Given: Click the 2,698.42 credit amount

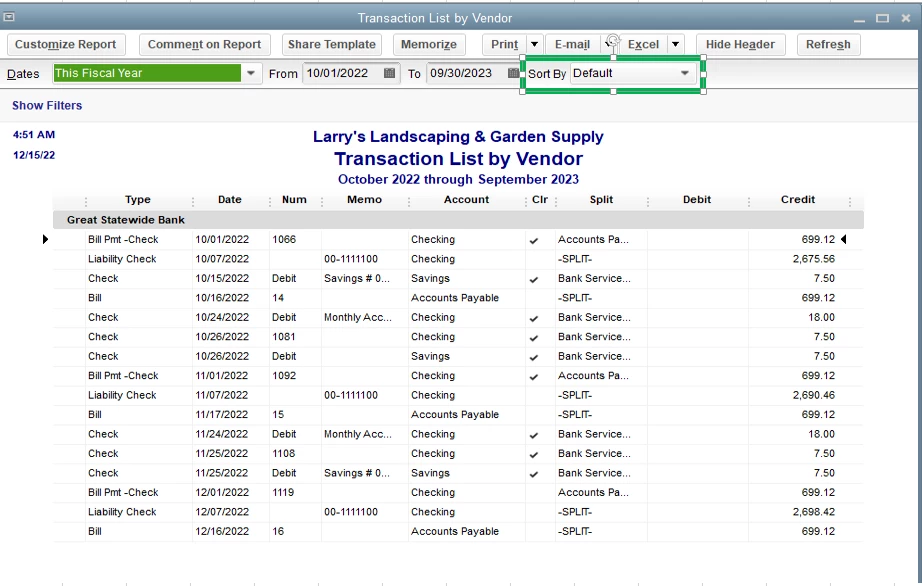Looking at the screenshot, I should pos(813,511).
